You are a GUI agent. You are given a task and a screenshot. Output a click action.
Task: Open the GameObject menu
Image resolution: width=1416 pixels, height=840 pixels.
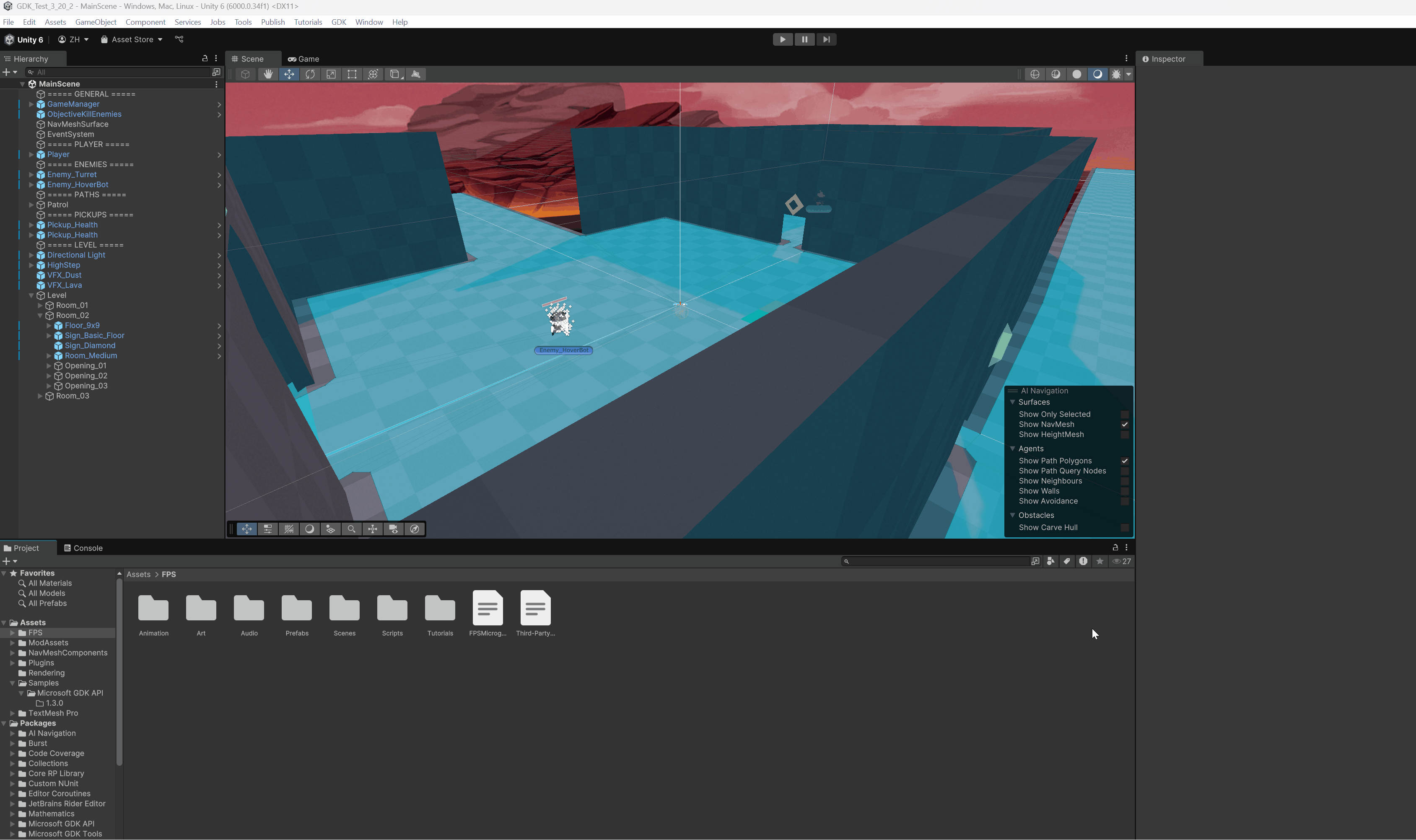tap(96, 22)
